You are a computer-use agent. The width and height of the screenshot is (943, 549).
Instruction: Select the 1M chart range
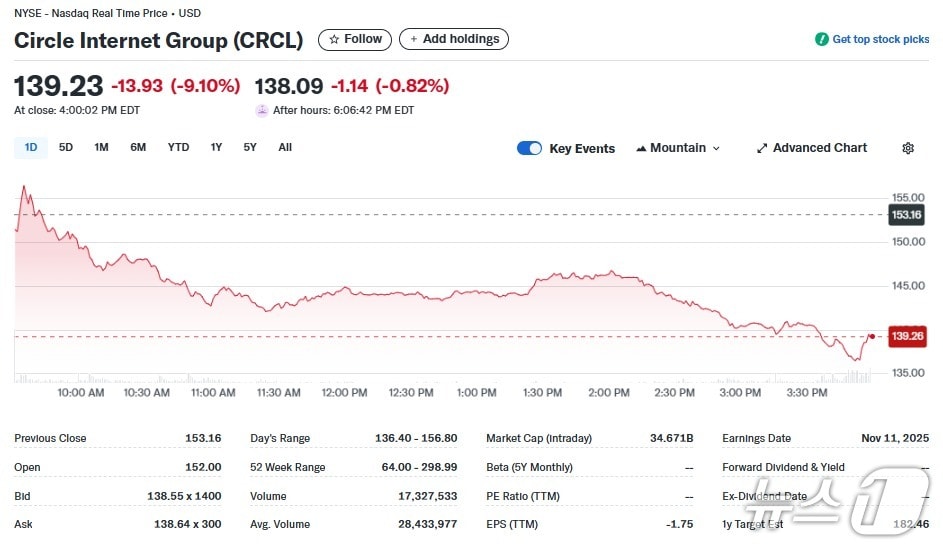(x=101, y=148)
